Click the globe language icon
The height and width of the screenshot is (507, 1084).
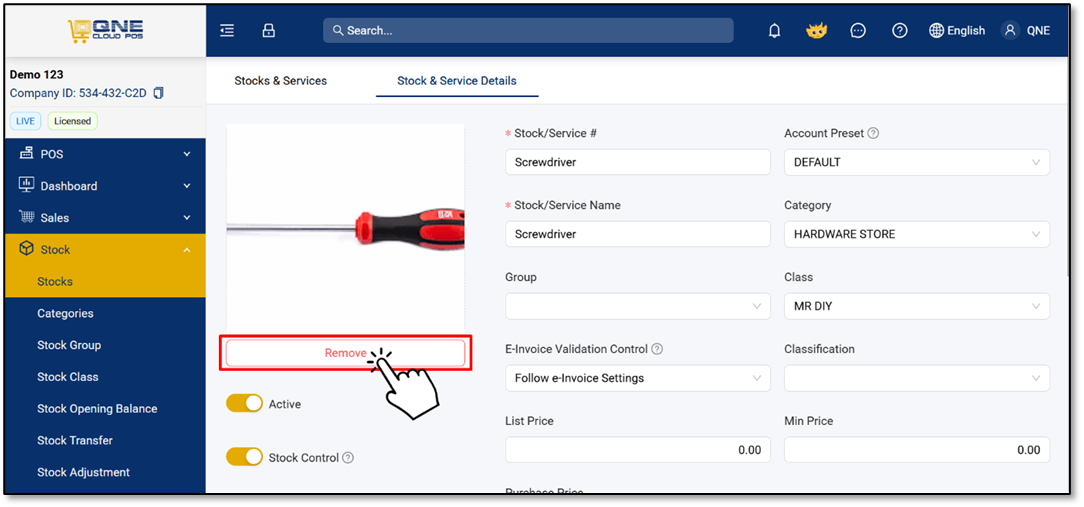[937, 30]
